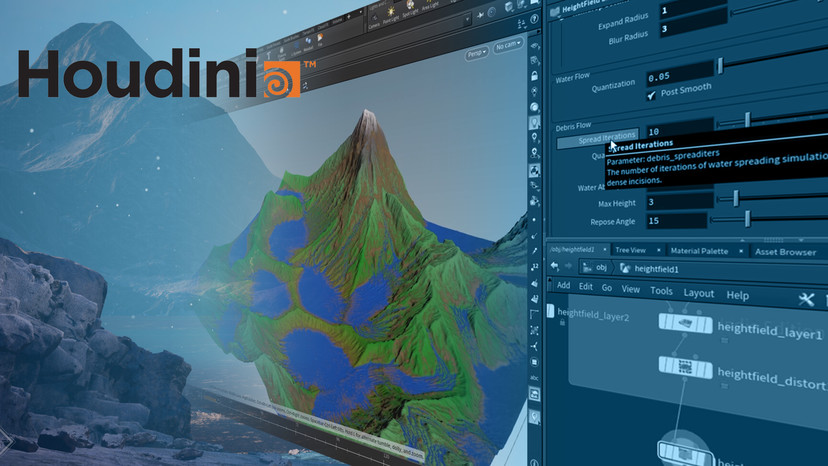Click the Water Flow section label
Viewport: 828px width, 466px height.
[572, 78]
